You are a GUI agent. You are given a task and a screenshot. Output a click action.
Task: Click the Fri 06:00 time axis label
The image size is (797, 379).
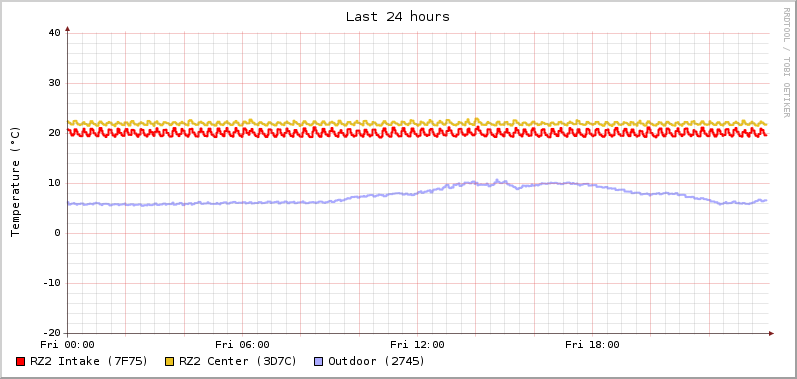242,345
